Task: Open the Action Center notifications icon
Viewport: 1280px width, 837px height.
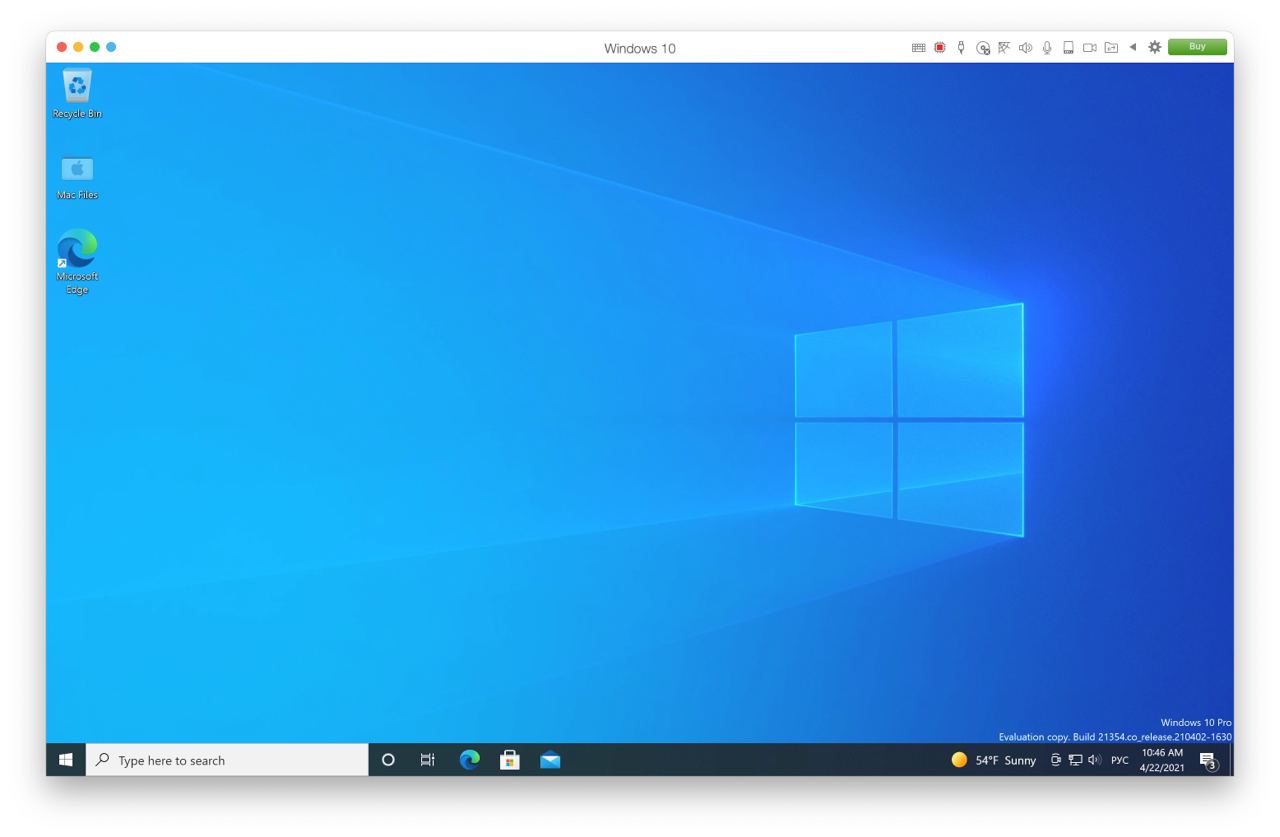Action: (1208, 760)
